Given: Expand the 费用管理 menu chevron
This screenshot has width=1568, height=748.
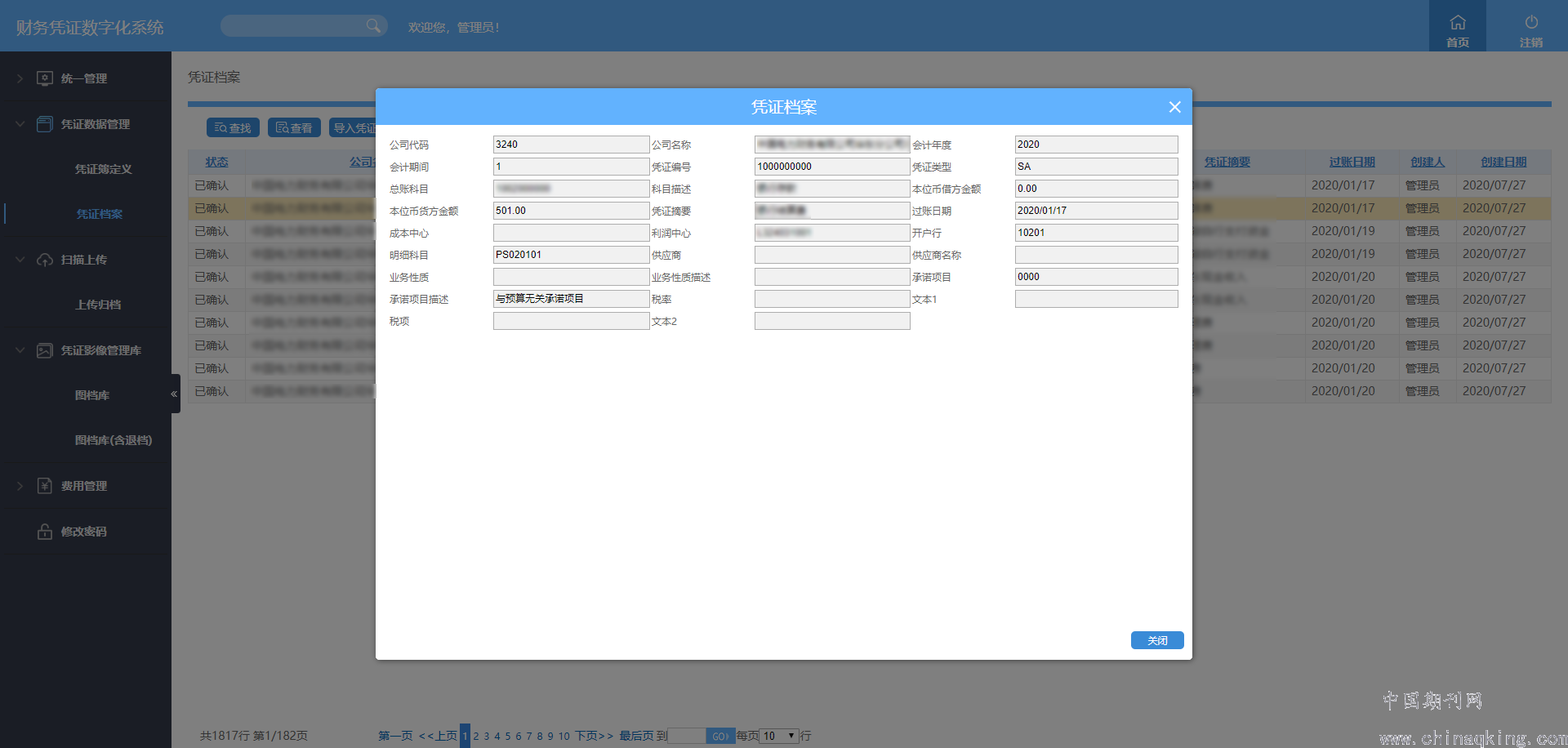Looking at the screenshot, I should pos(20,486).
